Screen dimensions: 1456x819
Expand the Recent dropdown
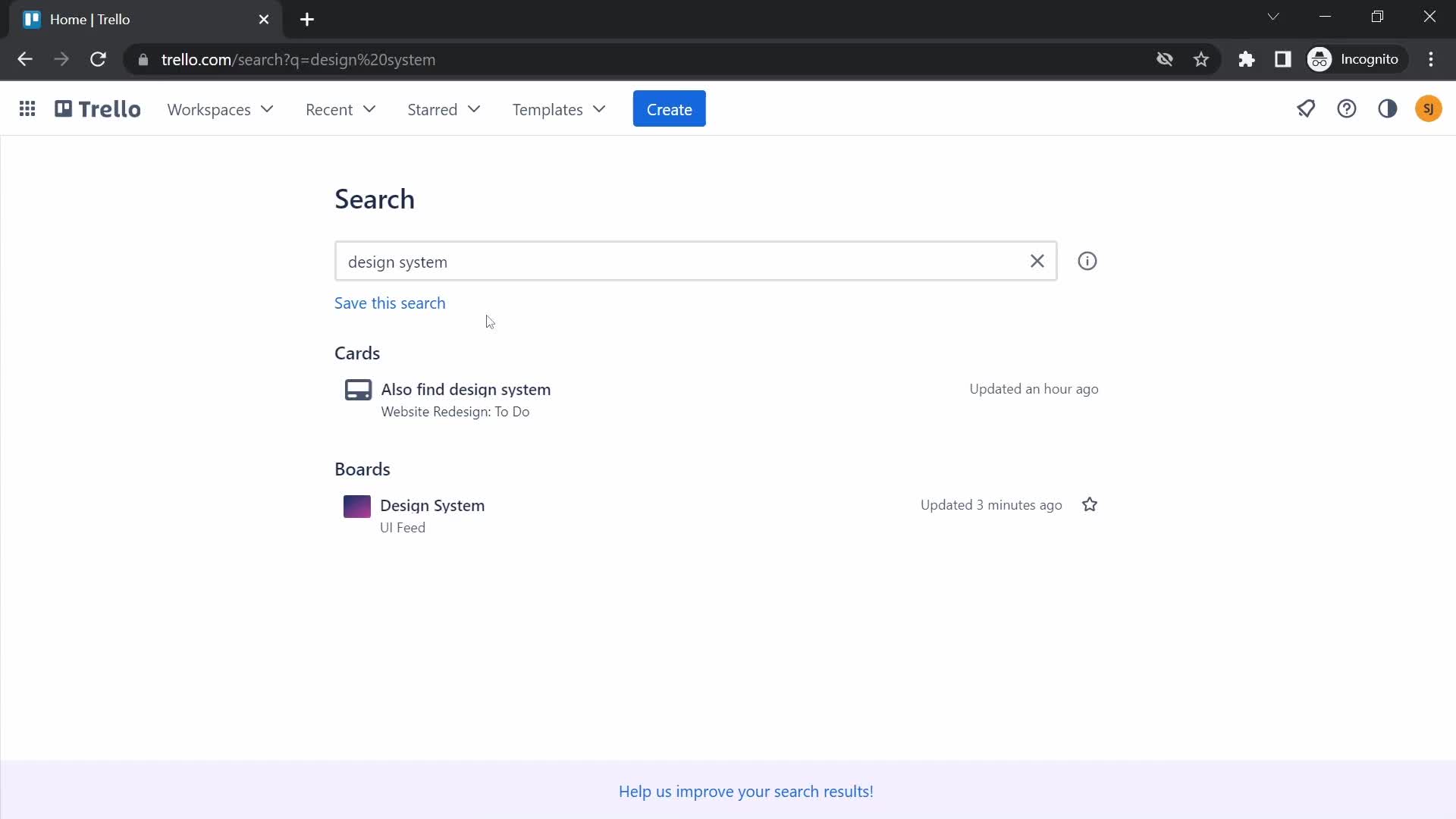click(340, 109)
